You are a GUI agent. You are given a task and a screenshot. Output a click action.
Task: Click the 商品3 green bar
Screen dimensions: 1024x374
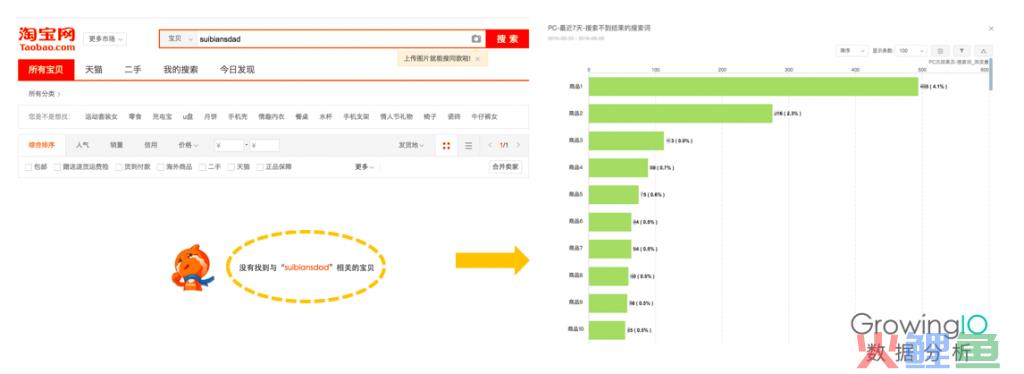click(626, 140)
